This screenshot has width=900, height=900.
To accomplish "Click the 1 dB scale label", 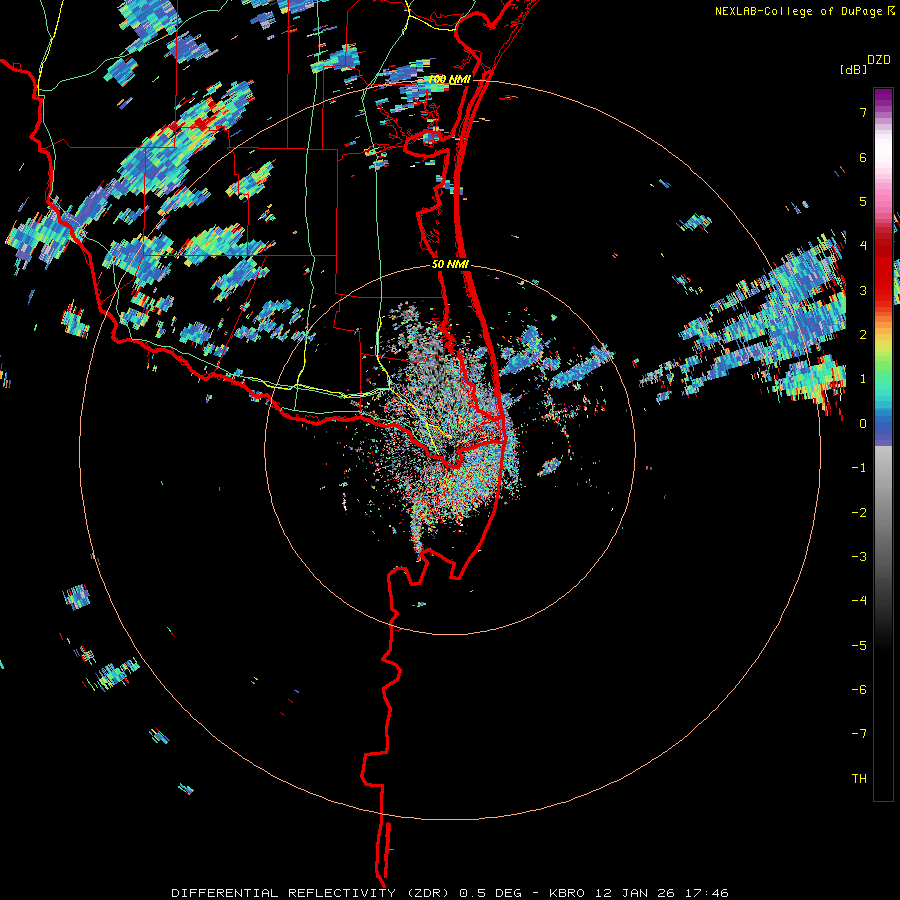I will pyautogui.click(x=863, y=379).
